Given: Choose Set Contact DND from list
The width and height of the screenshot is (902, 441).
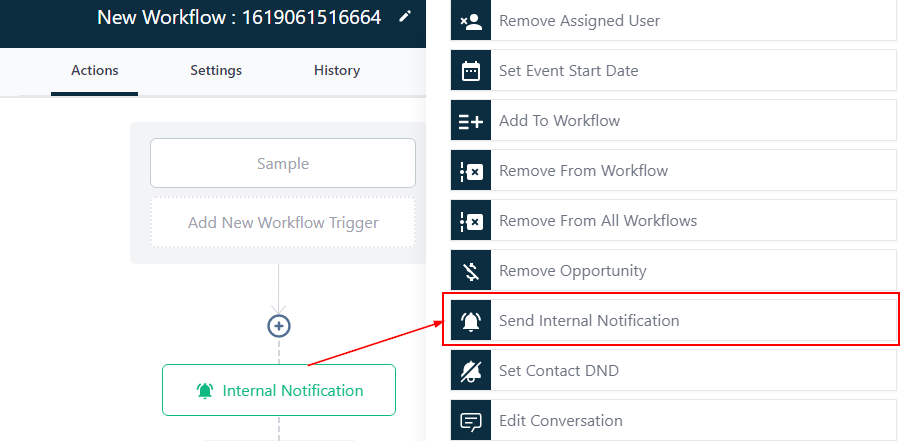Looking at the screenshot, I should pos(559,371).
